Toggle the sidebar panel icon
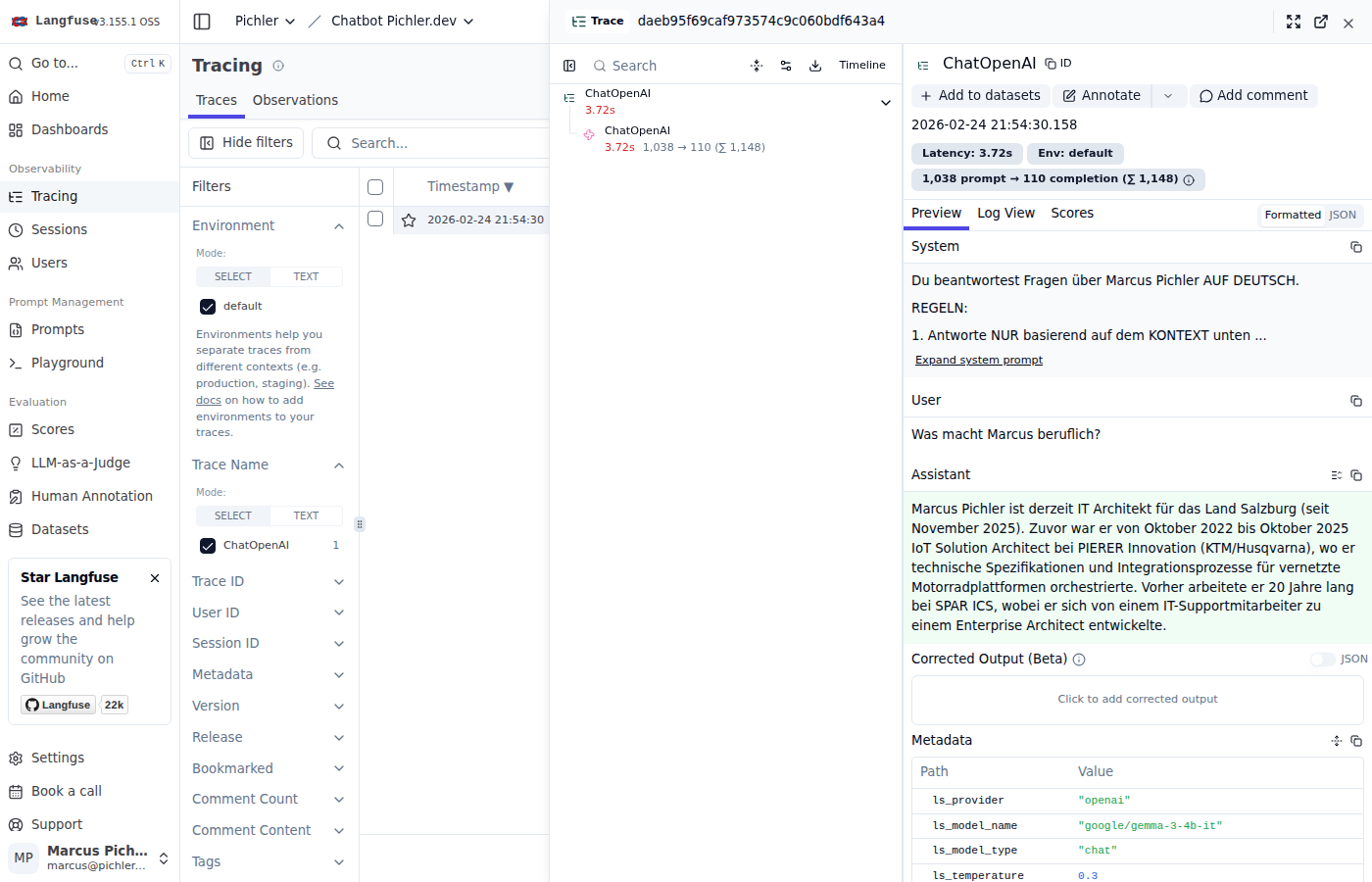 point(202,21)
